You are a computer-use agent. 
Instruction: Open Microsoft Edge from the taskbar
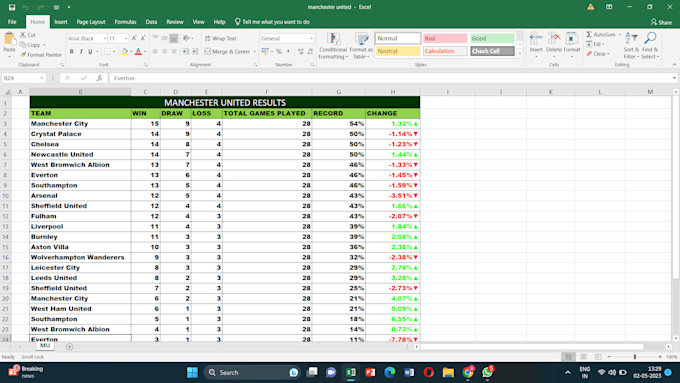pos(389,372)
